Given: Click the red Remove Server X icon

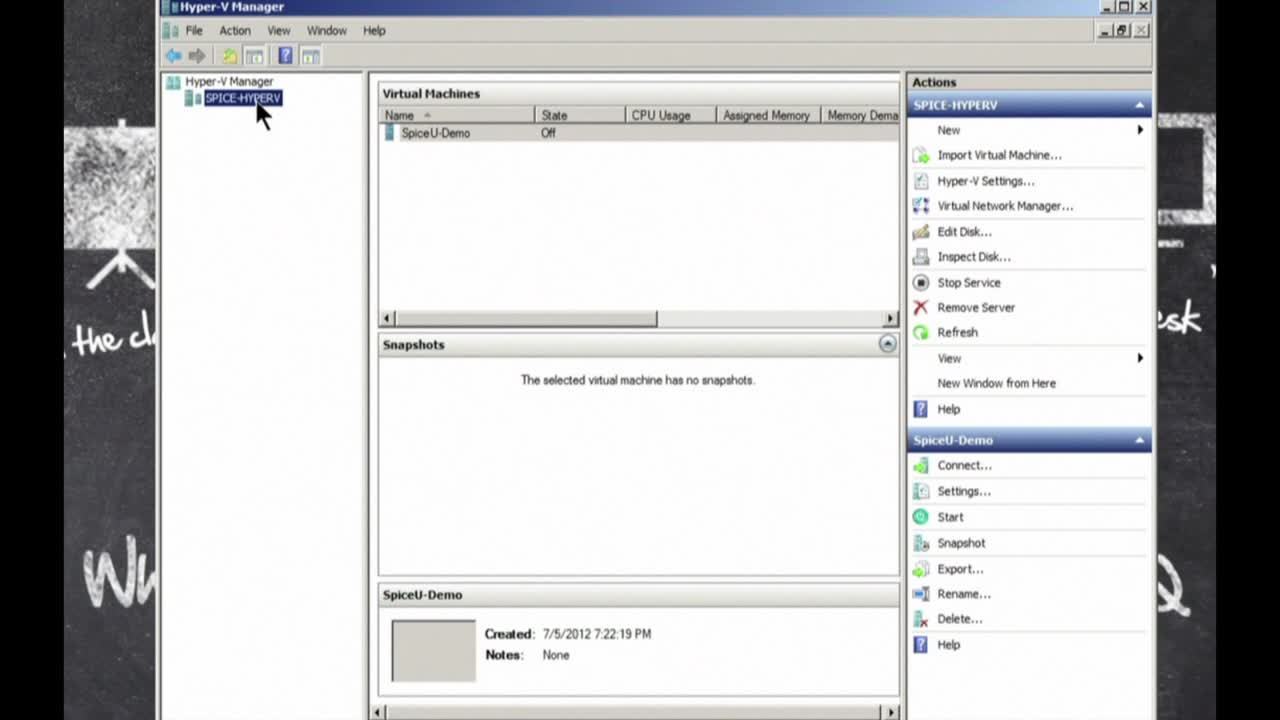Looking at the screenshot, I should coord(921,308).
